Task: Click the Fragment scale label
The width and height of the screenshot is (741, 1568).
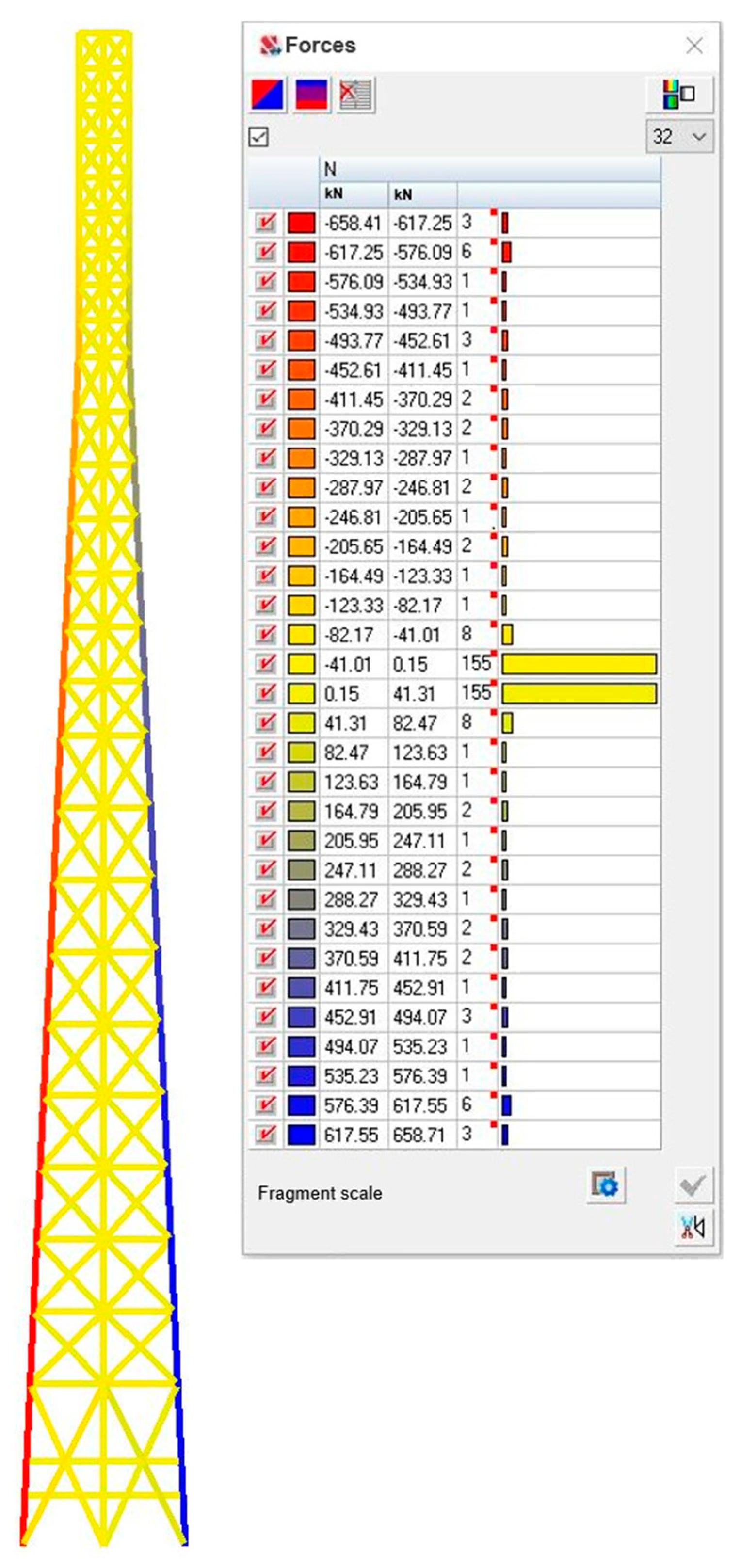Action: pyautogui.click(x=320, y=1192)
